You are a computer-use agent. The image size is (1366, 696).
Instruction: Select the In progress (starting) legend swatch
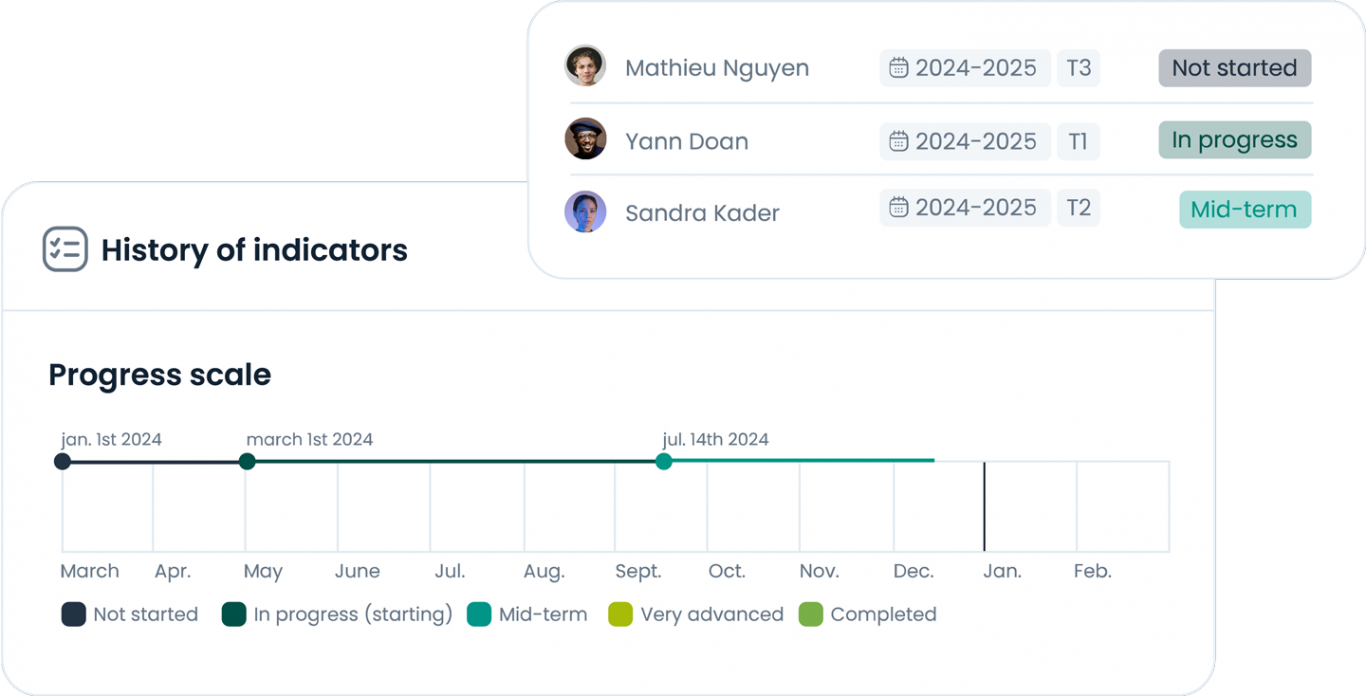234,614
